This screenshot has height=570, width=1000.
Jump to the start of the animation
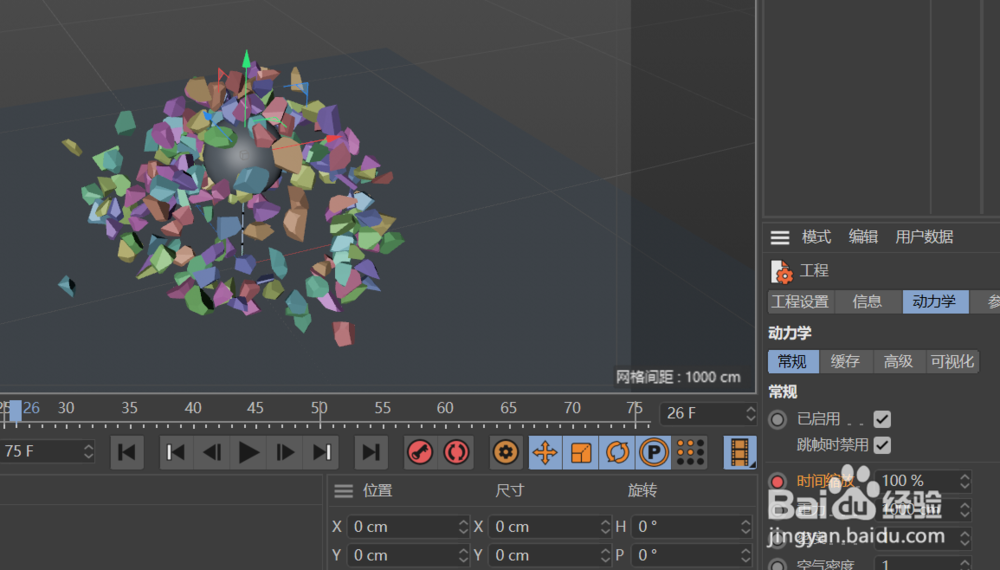[x=127, y=453]
